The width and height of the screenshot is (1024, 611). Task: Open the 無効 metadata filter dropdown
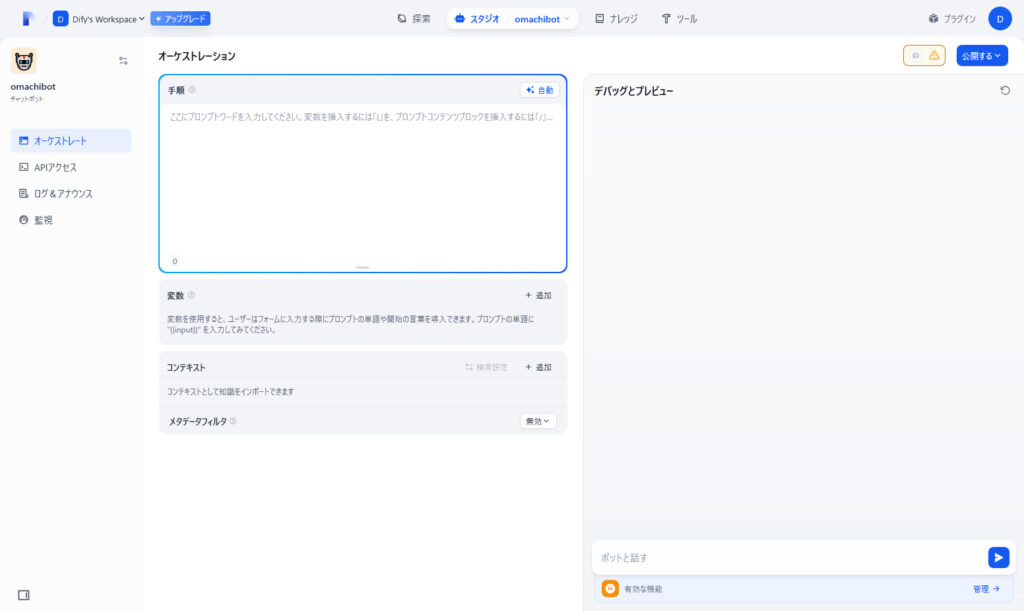pyautogui.click(x=538, y=421)
